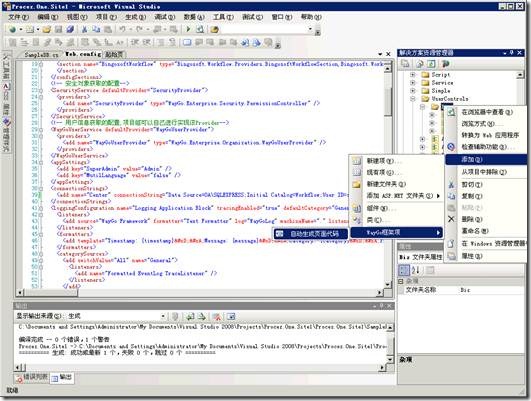Click the New Project toolbar icon

[x=13, y=30]
